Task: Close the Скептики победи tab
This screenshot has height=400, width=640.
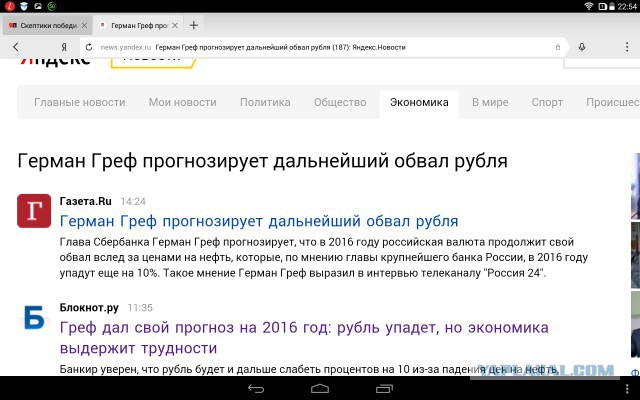Action: [84, 25]
